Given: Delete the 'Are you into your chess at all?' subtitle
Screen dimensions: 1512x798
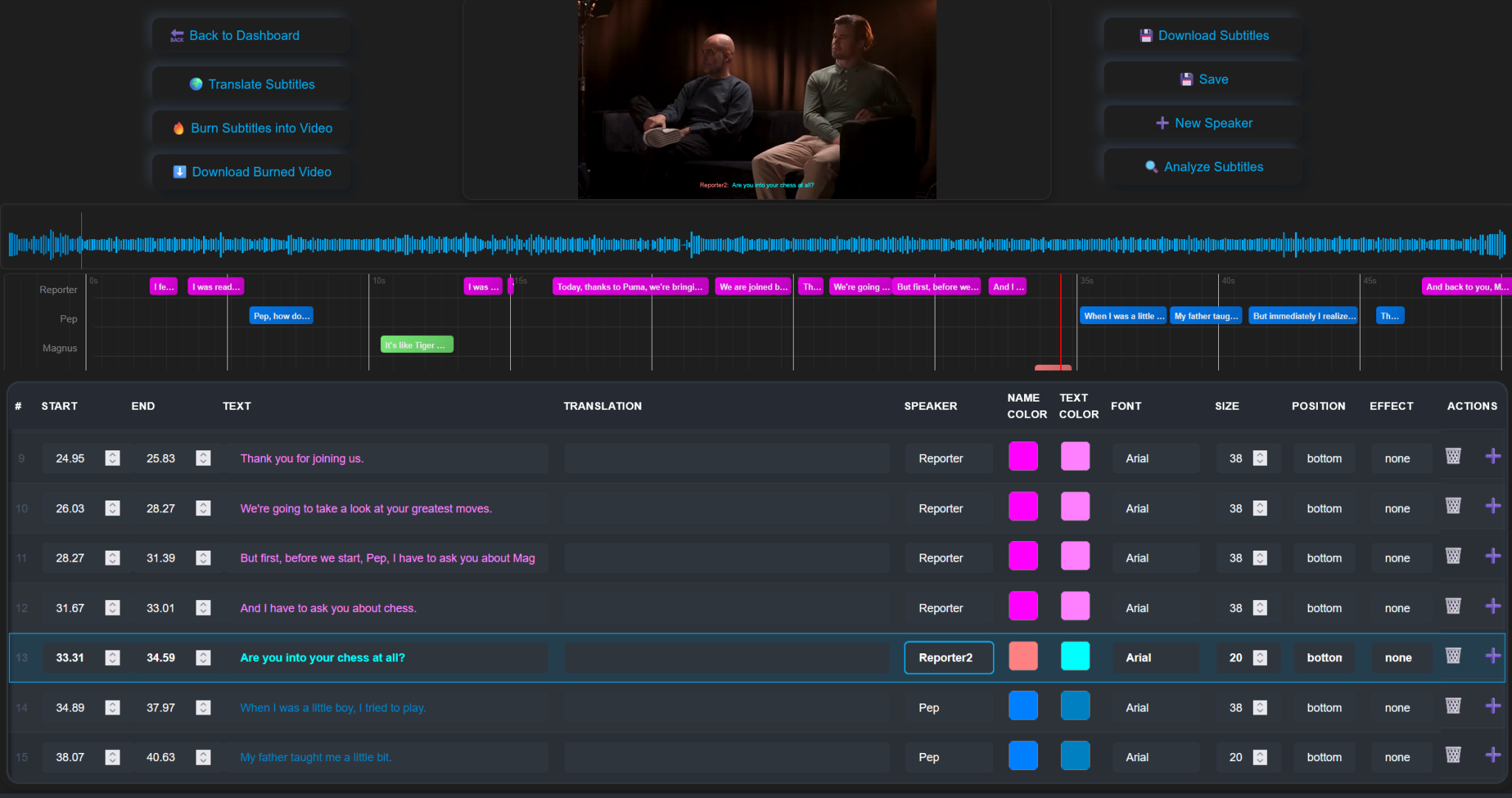Looking at the screenshot, I should [x=1453, y=656].
